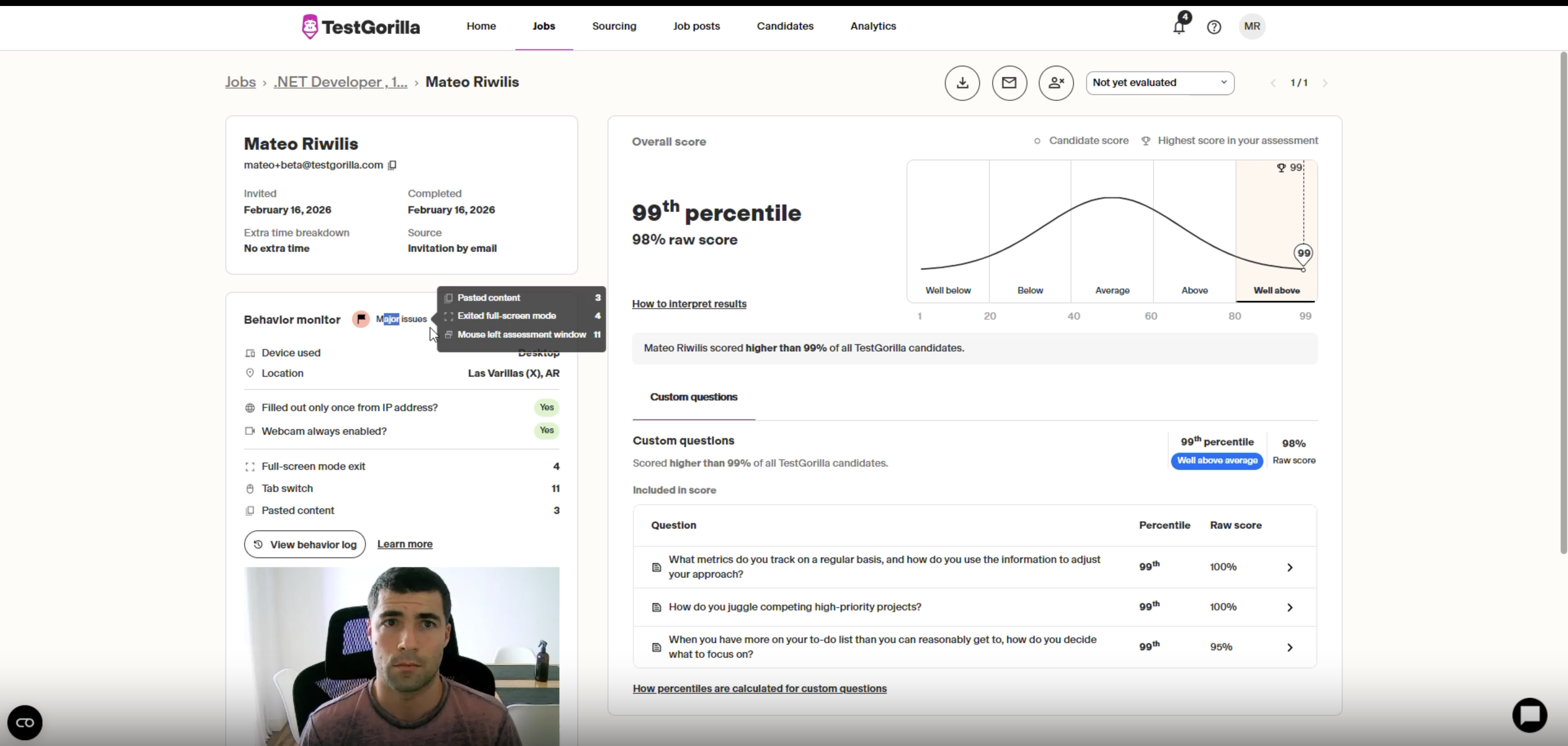Click Mouse left assessment window tooltip row

[522, 335]
